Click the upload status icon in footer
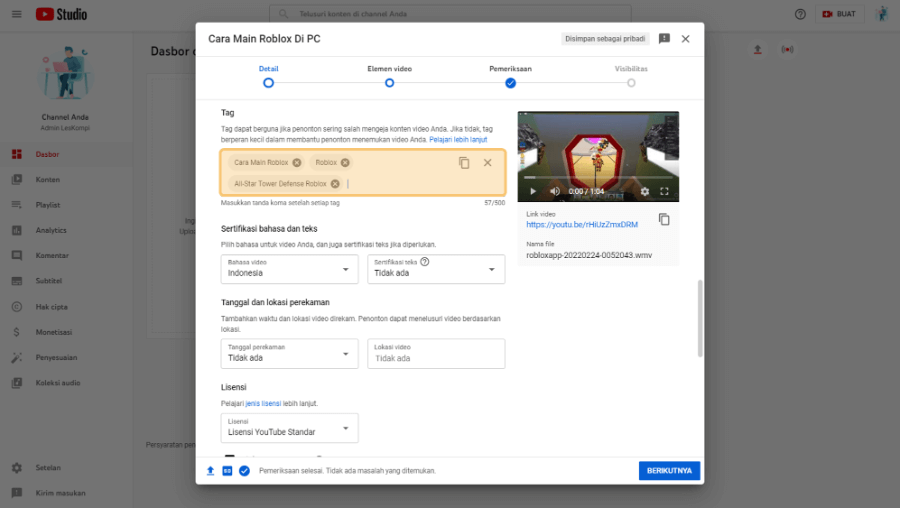Screen dimensions: 900x508 point(210,471)
